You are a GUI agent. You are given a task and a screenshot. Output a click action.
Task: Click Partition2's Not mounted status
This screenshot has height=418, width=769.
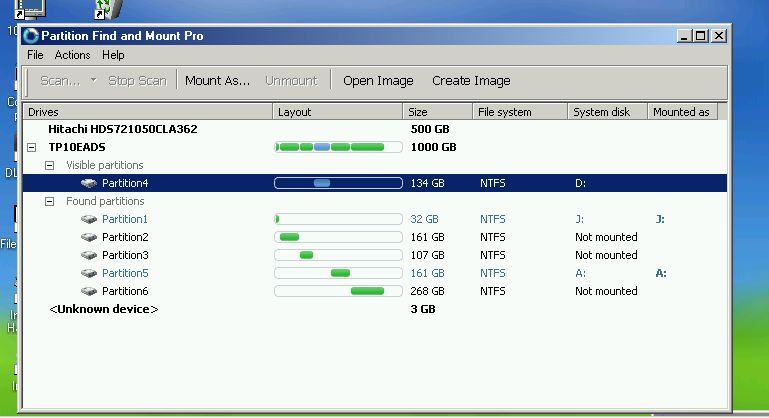click(606, 237)
